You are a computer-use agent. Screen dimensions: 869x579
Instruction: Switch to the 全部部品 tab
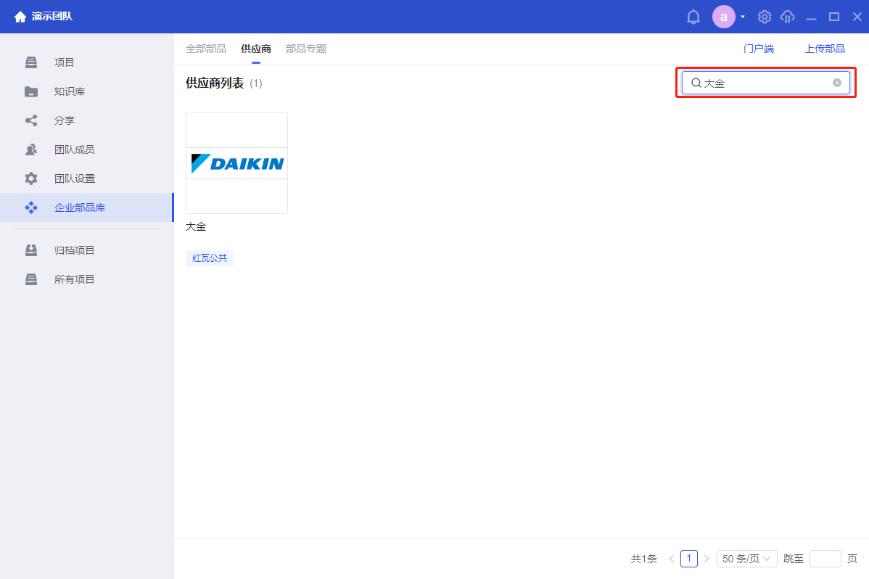206,49
